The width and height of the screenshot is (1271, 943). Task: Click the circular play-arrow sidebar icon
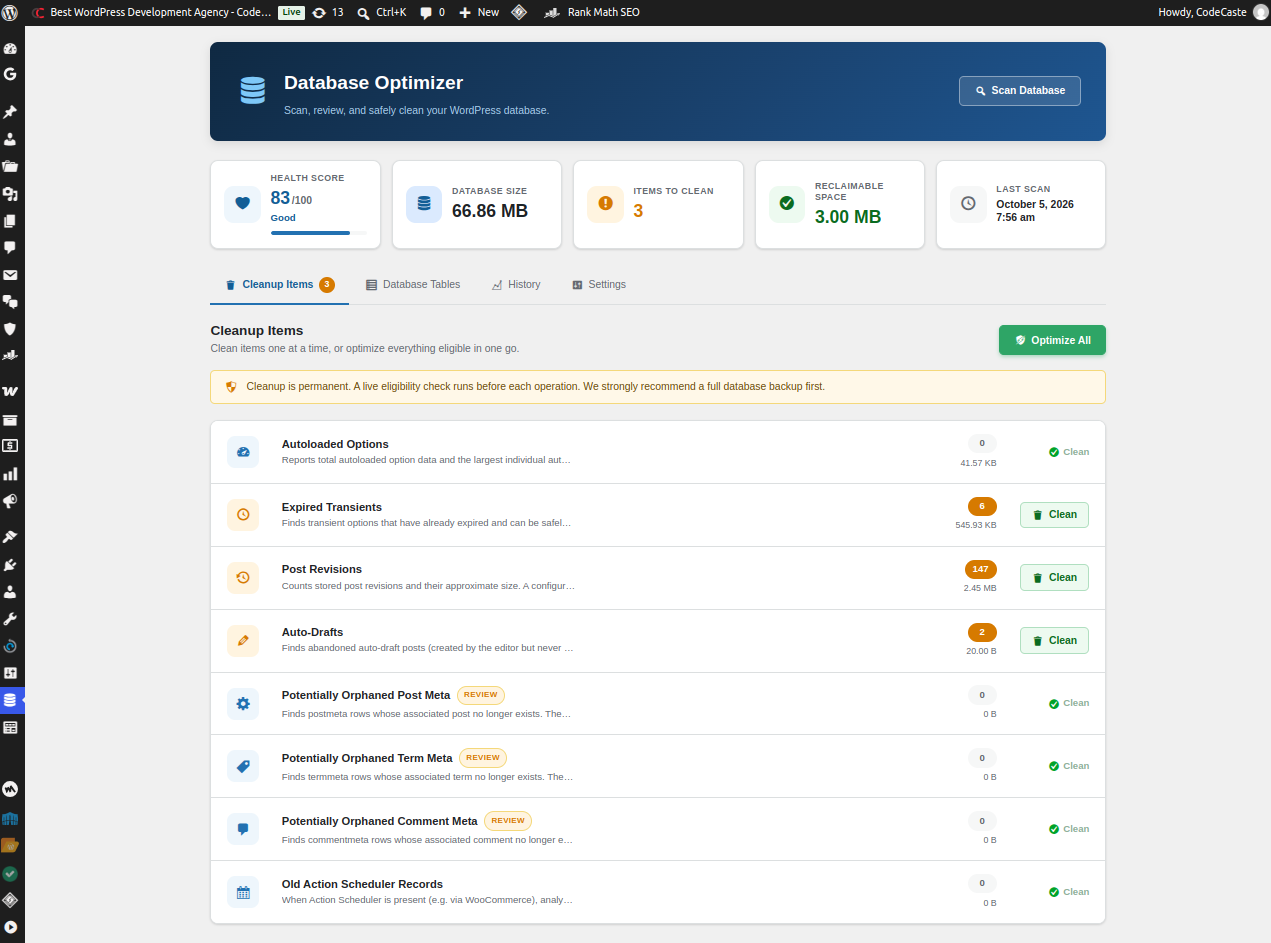click(x=10, y=927)
